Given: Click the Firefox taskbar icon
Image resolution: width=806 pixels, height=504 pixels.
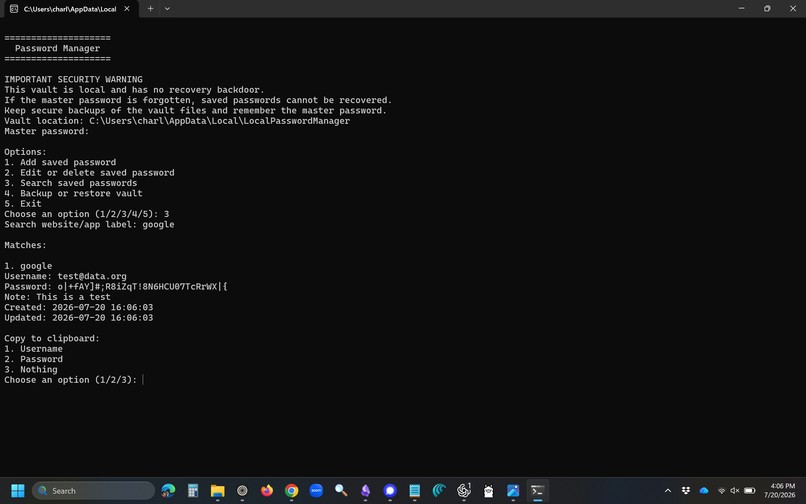Looking at the screenshot, I should coord(267,491).
